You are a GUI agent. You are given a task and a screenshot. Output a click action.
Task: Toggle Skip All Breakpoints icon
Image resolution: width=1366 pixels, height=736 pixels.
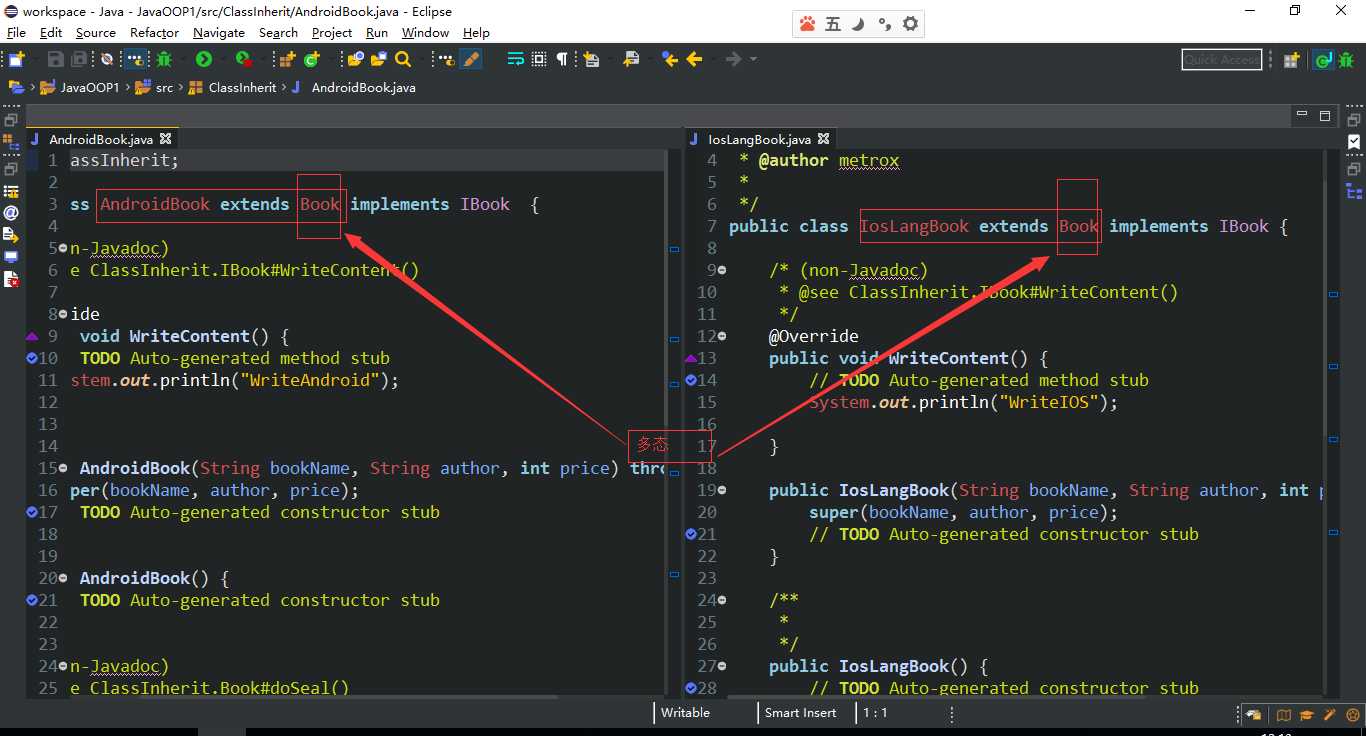(106, 60)
